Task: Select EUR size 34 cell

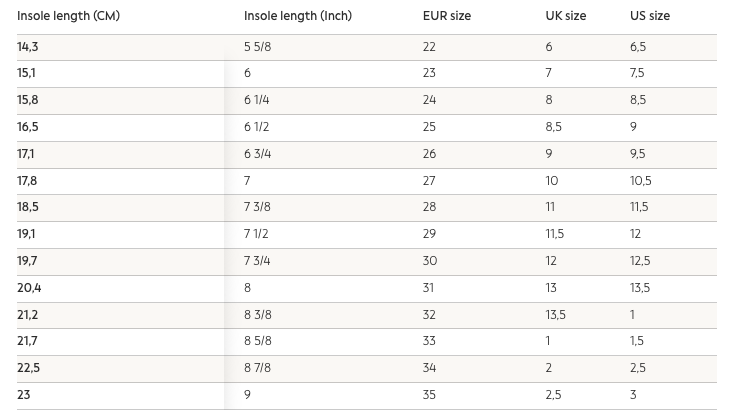Action: 430,368
